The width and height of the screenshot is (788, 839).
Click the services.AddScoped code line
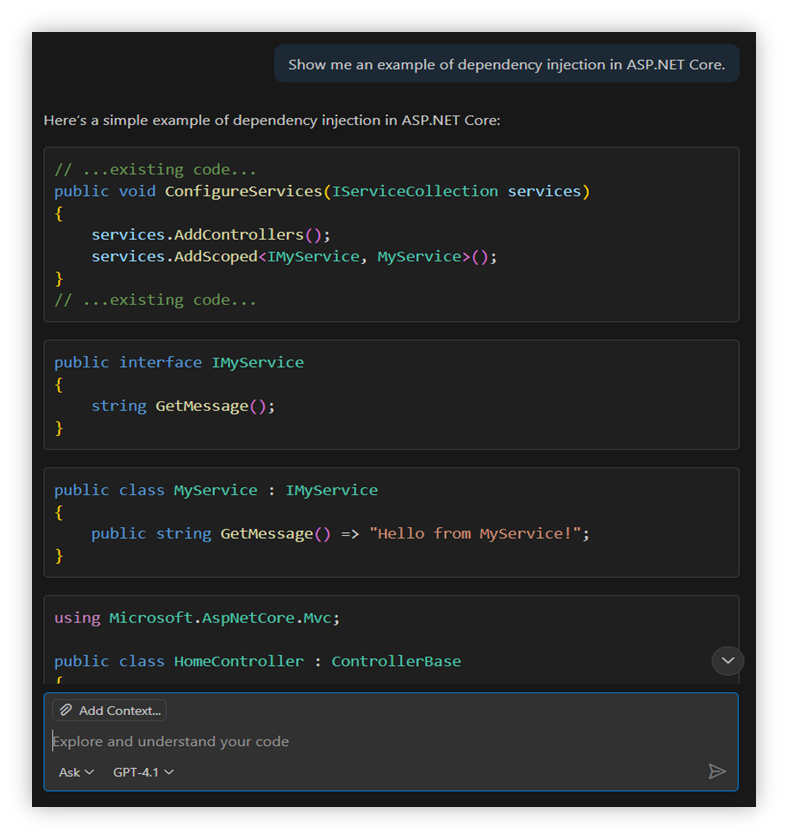pos(293,257)
